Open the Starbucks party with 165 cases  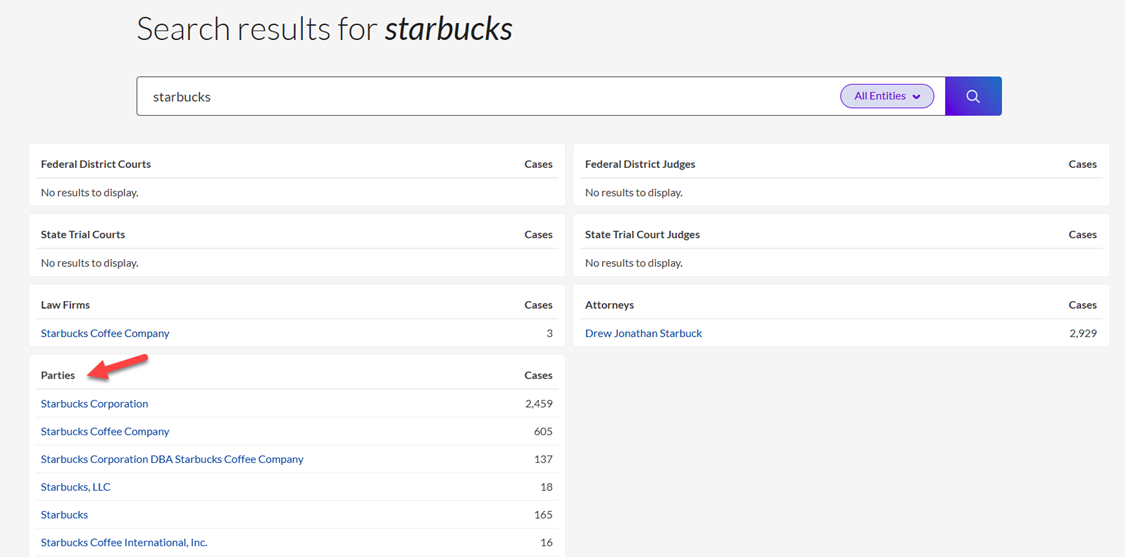click(x=64, y=515)
